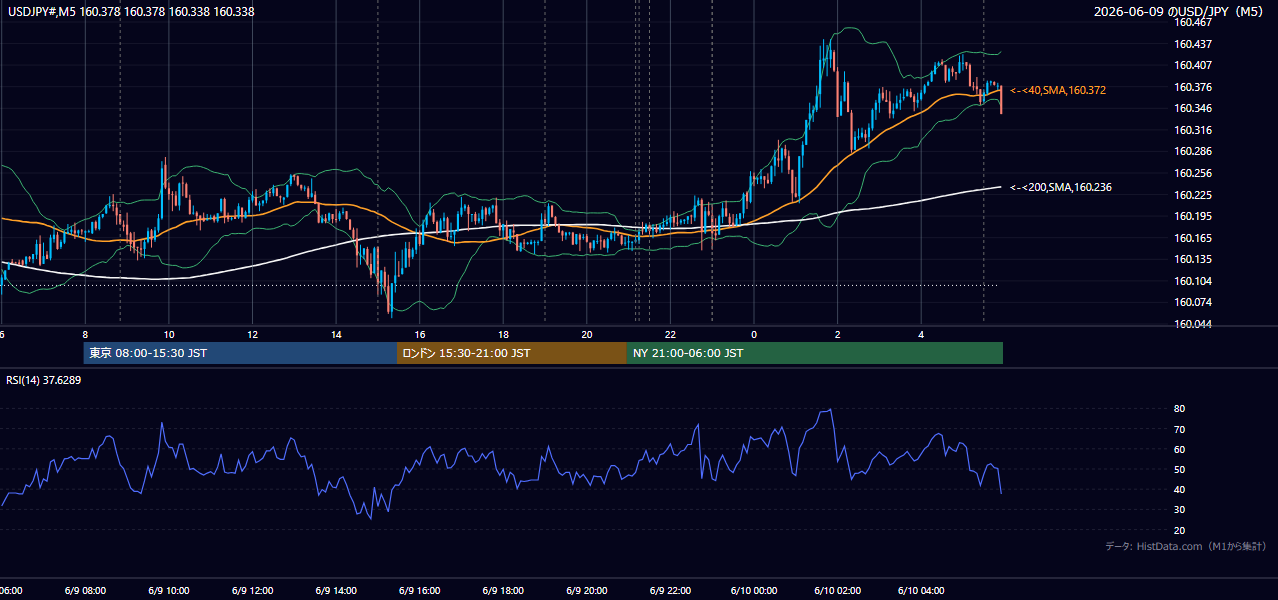Select the ロンドン 15:30-21:00 JST session bar
Screen dimensions: 1278x600
pyautogui.click(x=512, y=353)
